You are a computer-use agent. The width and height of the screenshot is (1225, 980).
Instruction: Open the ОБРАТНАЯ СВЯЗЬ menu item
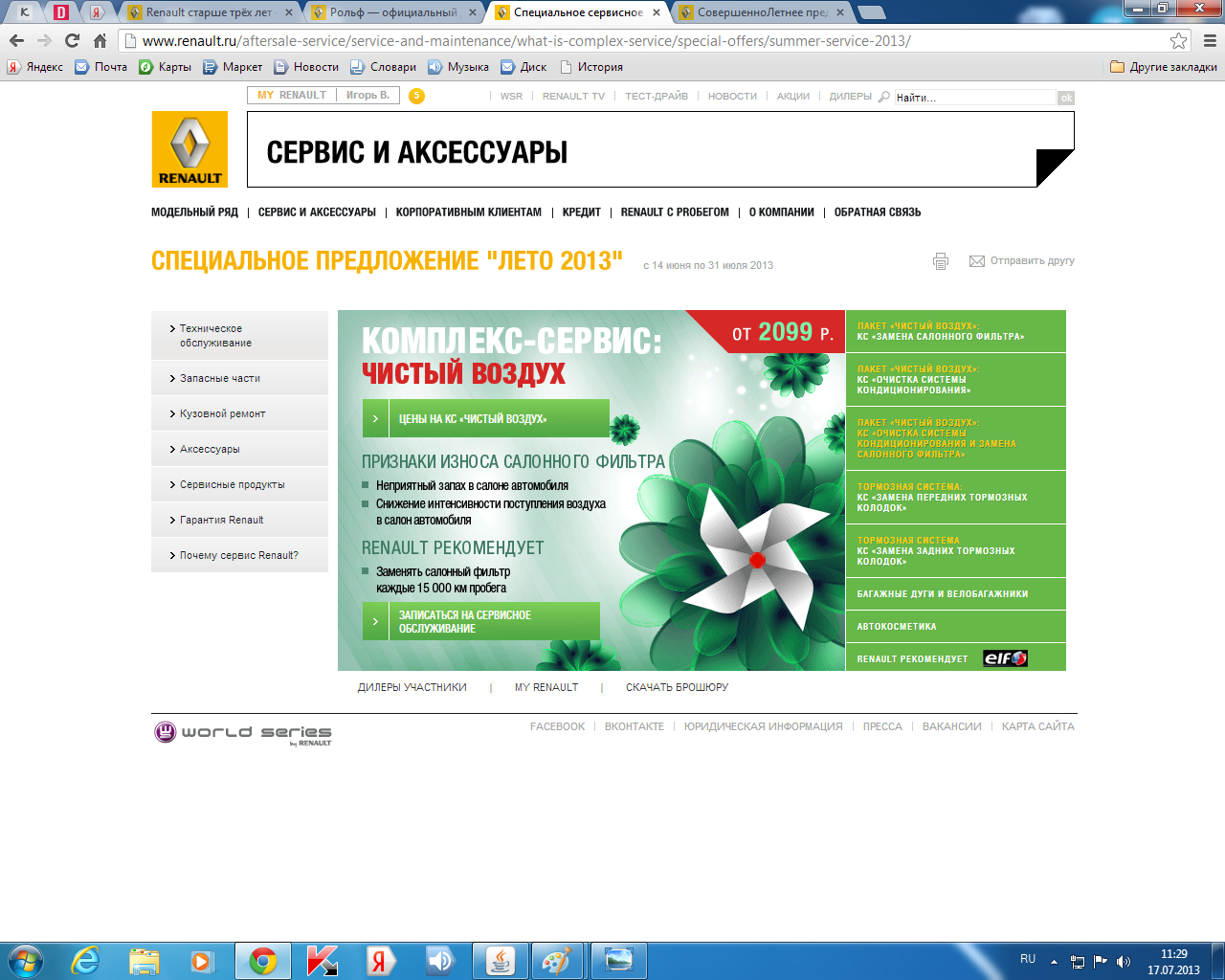(x=878, y=212)
